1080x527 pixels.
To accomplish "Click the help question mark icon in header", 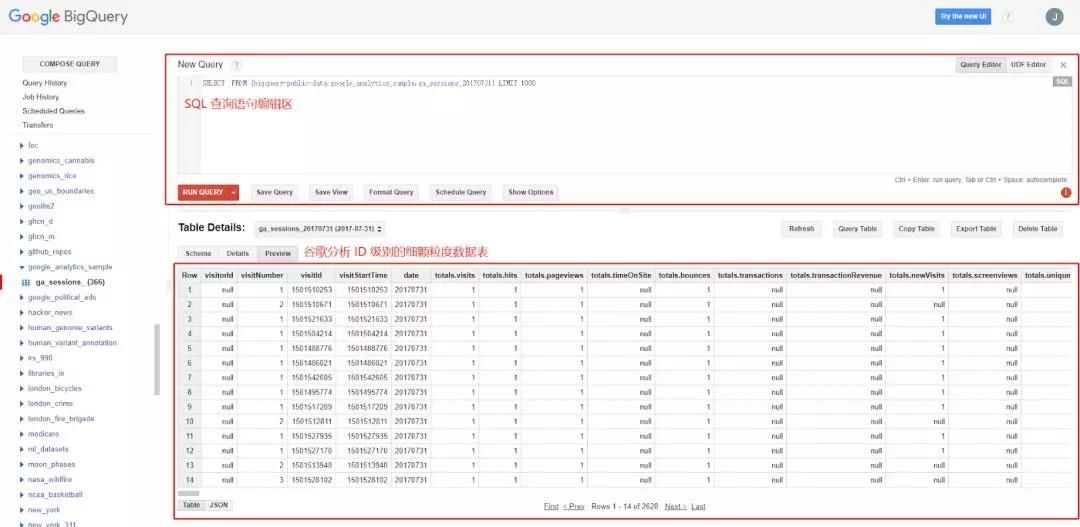I will coord(1007,17).
